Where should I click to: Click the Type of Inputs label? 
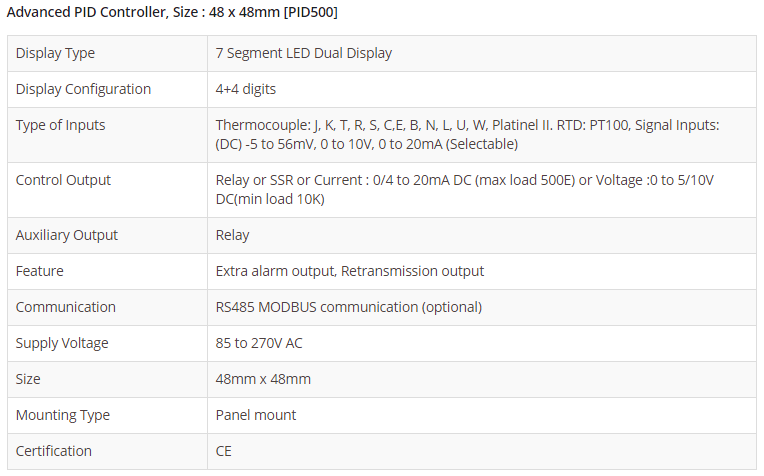click(x=60, y=125)
